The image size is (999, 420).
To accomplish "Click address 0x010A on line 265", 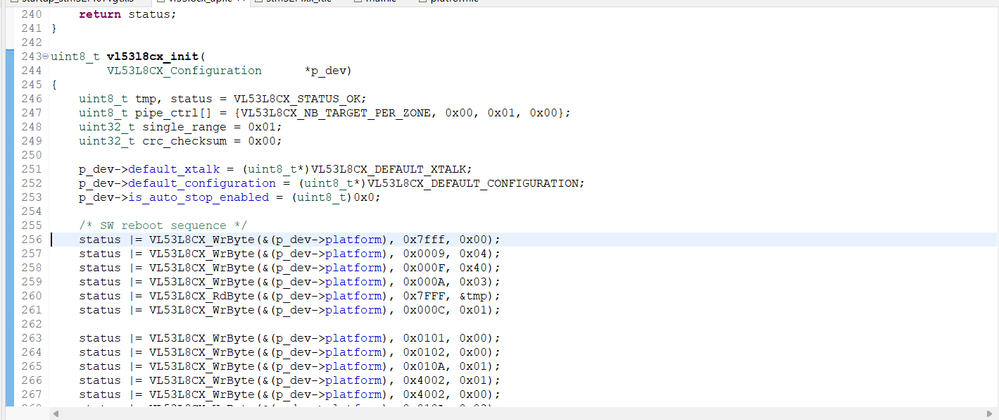I will (x=424, y=366).
